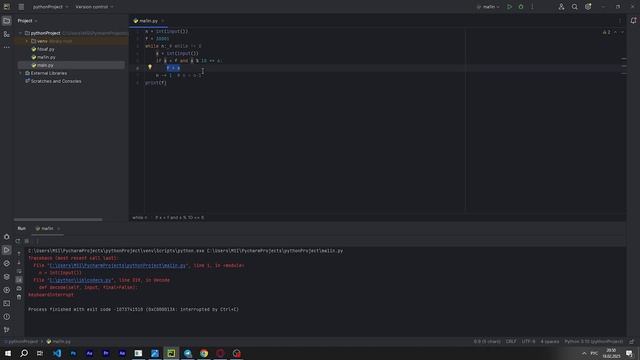Open Google Chrome from taskbar
640x360 pixels.
pos(204,353)
